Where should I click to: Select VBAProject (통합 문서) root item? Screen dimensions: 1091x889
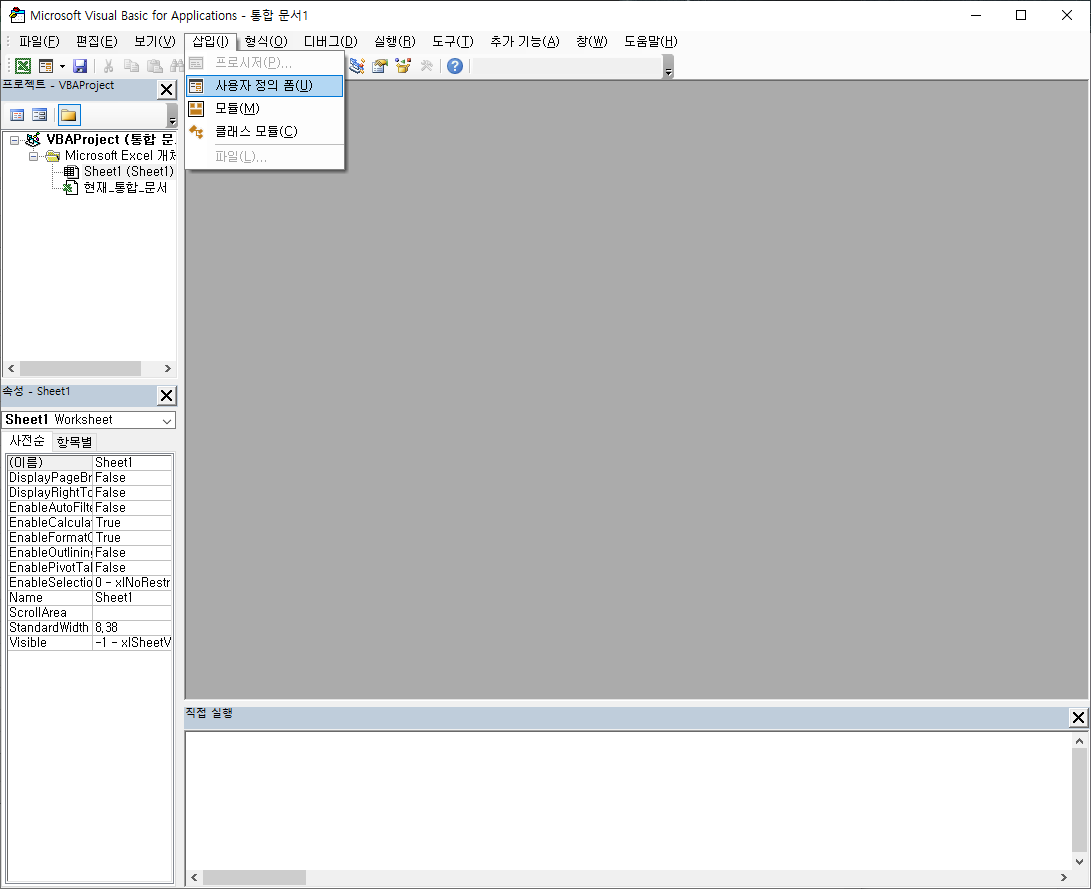[110, 140]
